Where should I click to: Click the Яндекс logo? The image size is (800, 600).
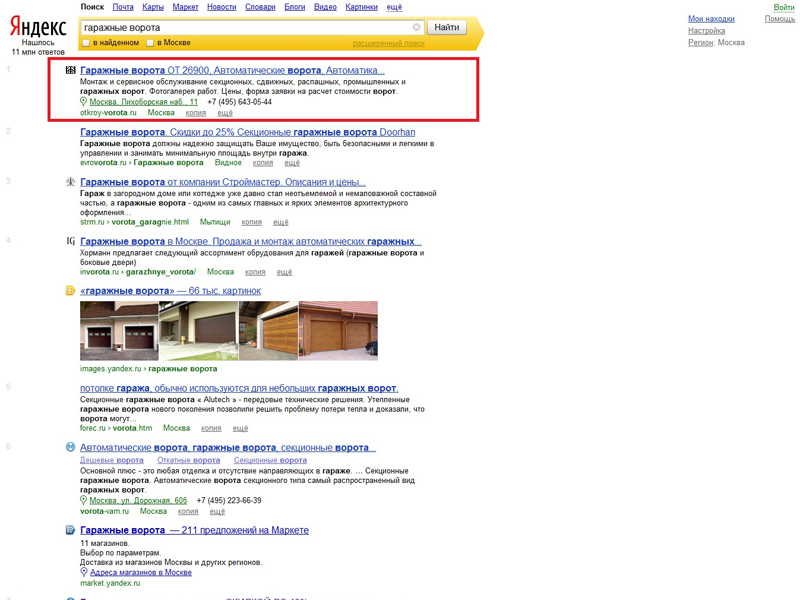point(38,27)
